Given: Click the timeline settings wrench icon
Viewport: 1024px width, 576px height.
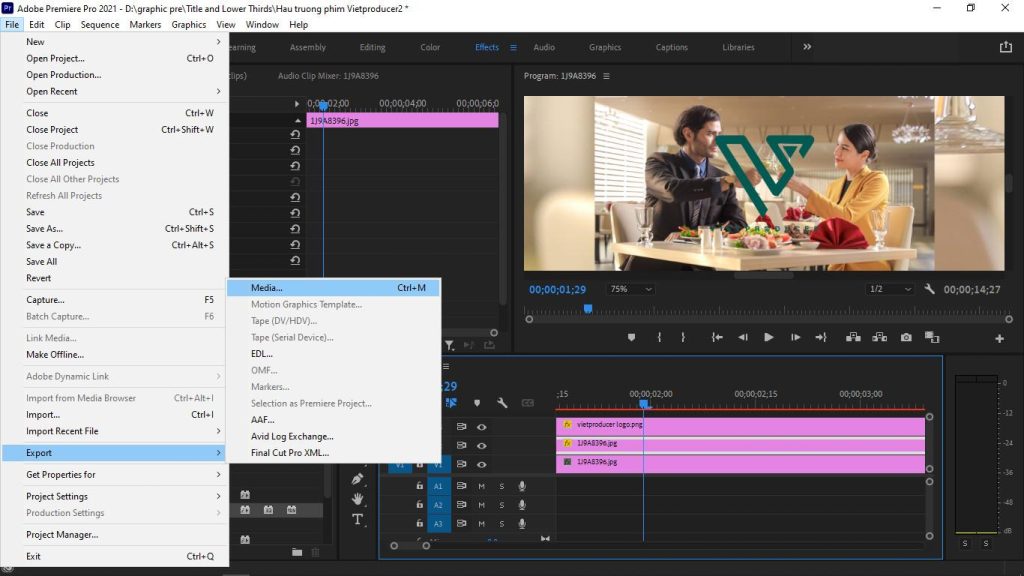Looking at the screenshot, I should point(502,403).
